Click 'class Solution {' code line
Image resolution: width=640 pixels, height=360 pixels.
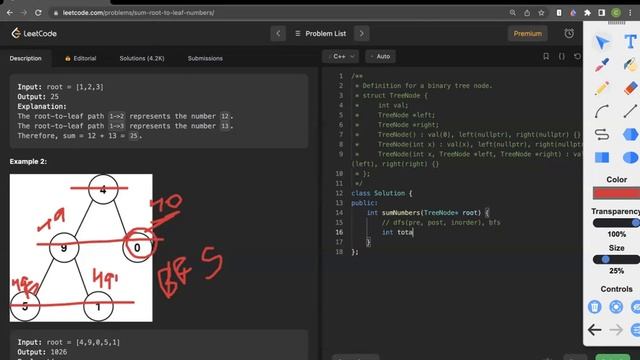pyautogui.click(x=382, y=193)
